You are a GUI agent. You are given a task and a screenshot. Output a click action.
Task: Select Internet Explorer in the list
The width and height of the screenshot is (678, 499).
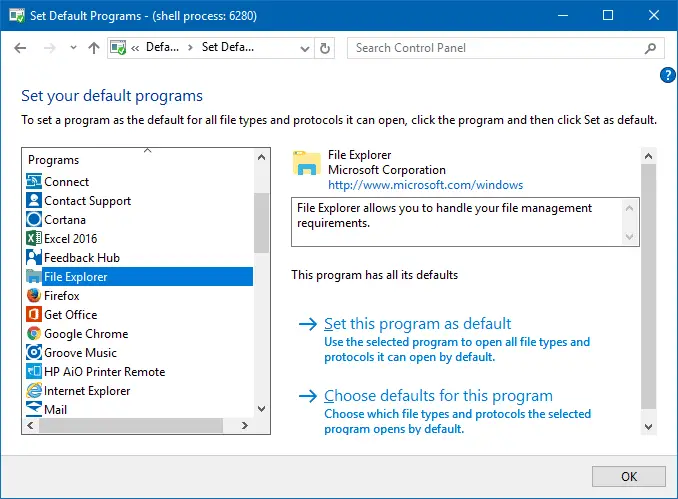click(87, 391)
